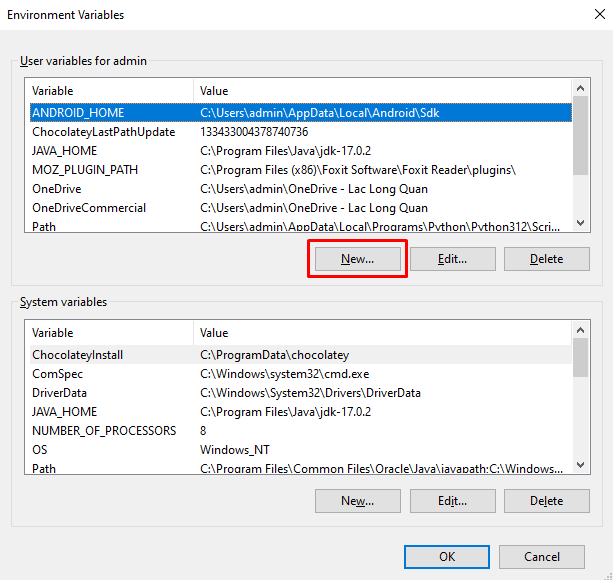Viewport: 613px width, 580px height.
Task: Click value C:\Windows\system32\cmd.exe
Action: (x=285, y=374)
